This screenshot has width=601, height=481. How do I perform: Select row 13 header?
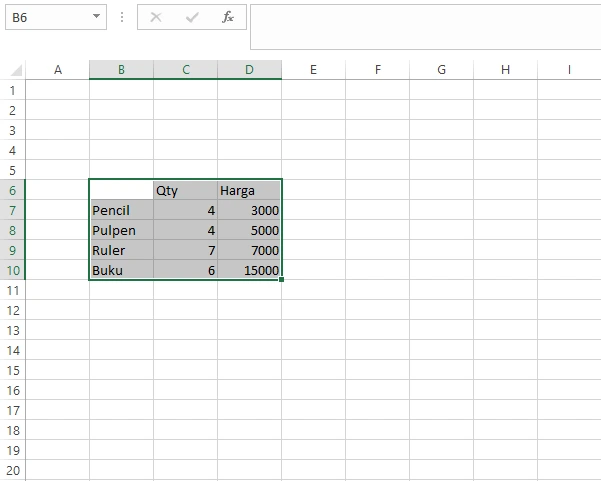coord(13,330)
